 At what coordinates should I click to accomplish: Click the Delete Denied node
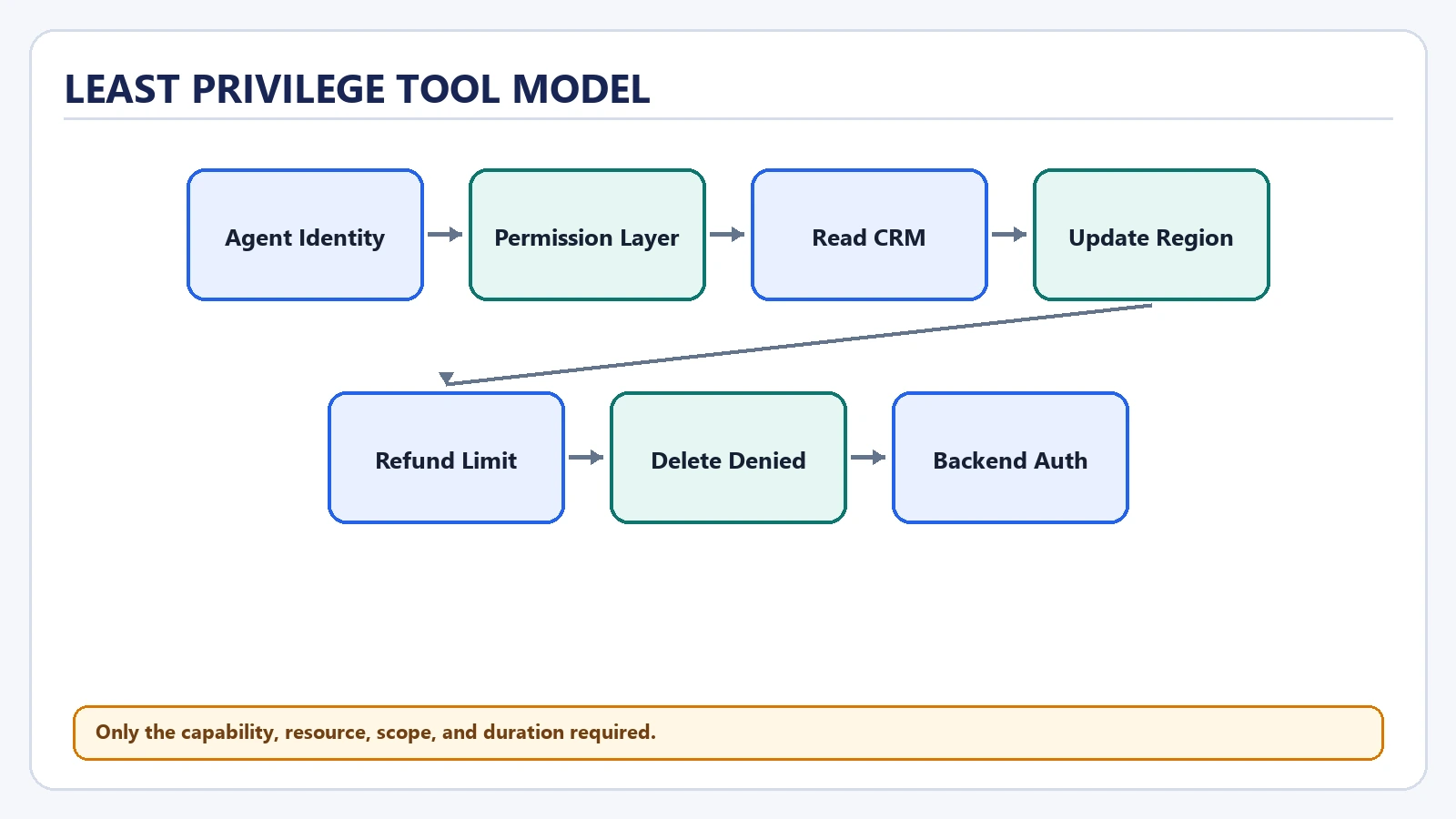click(x=728, y=458)
